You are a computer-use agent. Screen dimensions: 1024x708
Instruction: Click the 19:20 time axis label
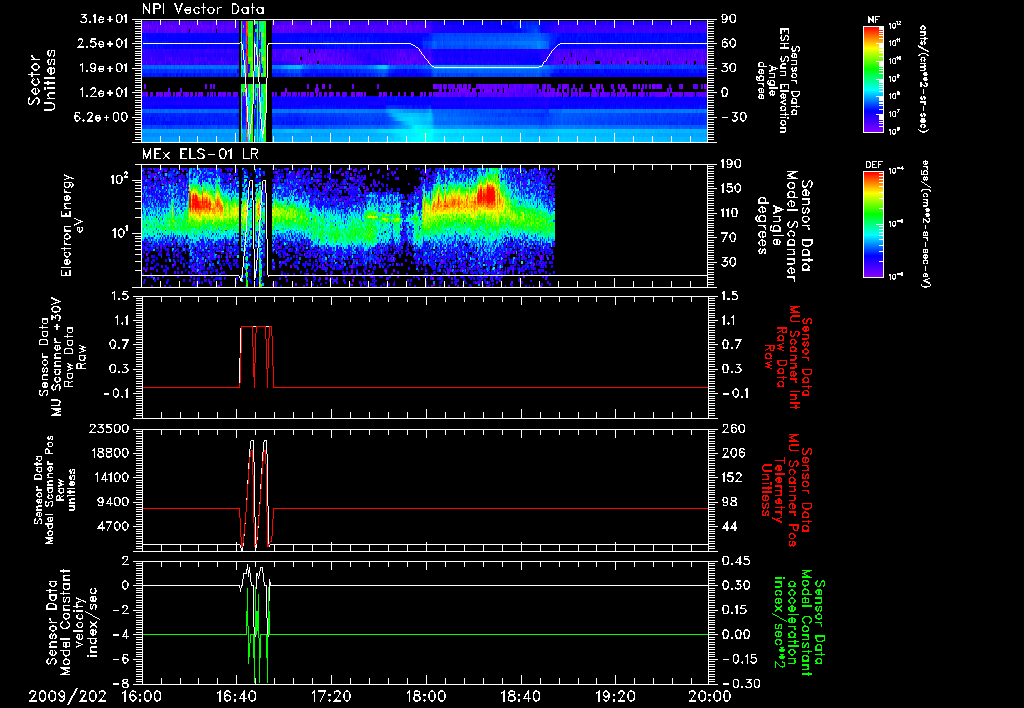615,696
